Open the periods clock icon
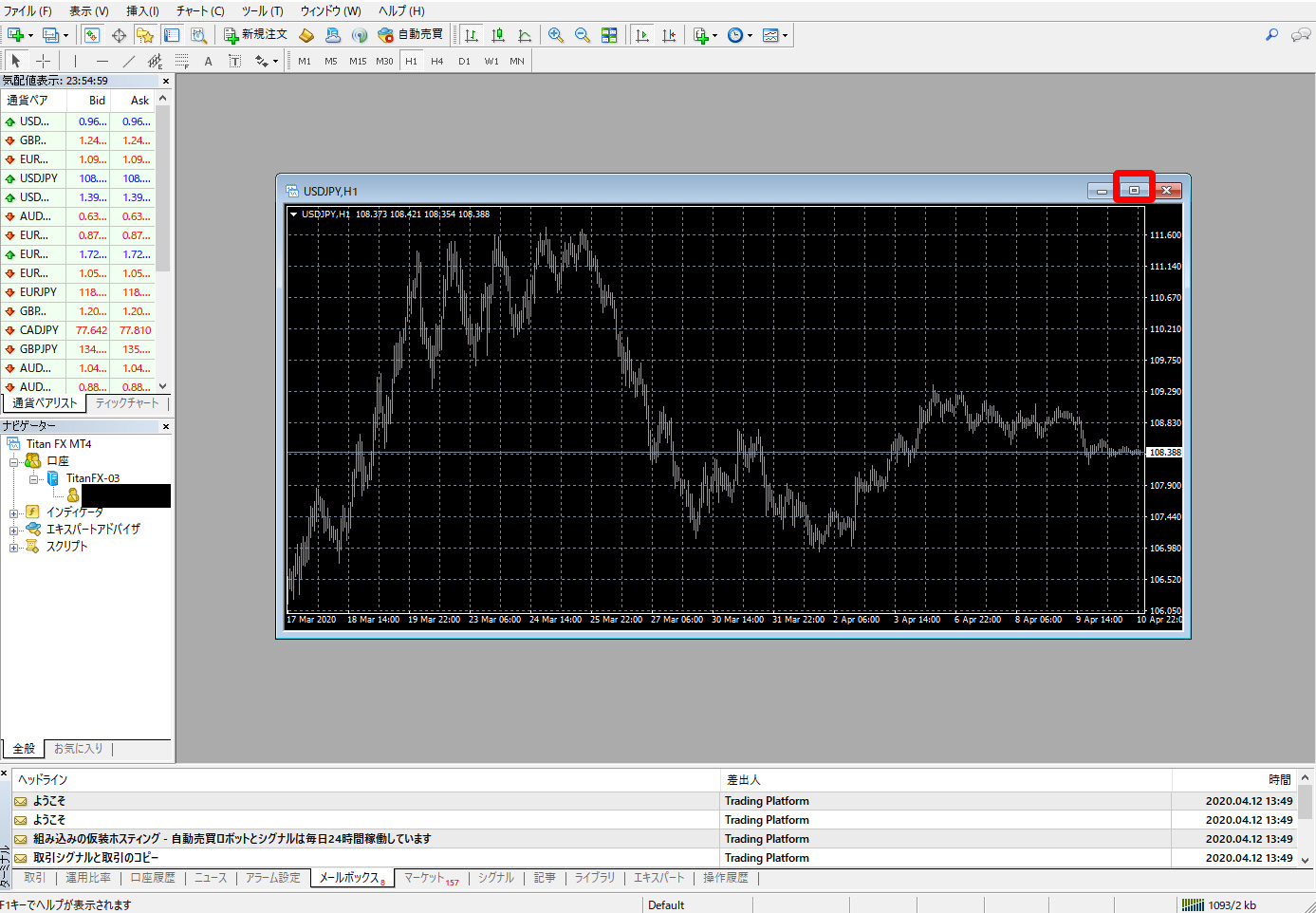The width and height of the screenshot is (1316, 913). tap(735, 35)
